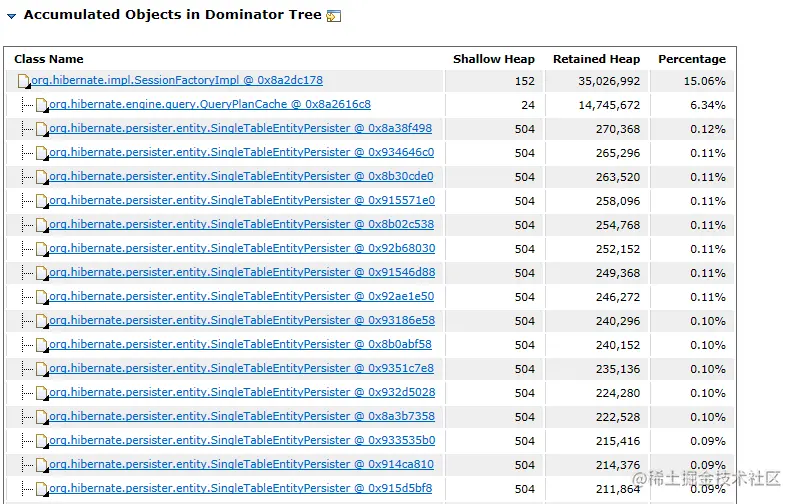Click the Retained Heap column header
Image resolution: width=797 pixels, height=504 pixels.
[596, 59]
